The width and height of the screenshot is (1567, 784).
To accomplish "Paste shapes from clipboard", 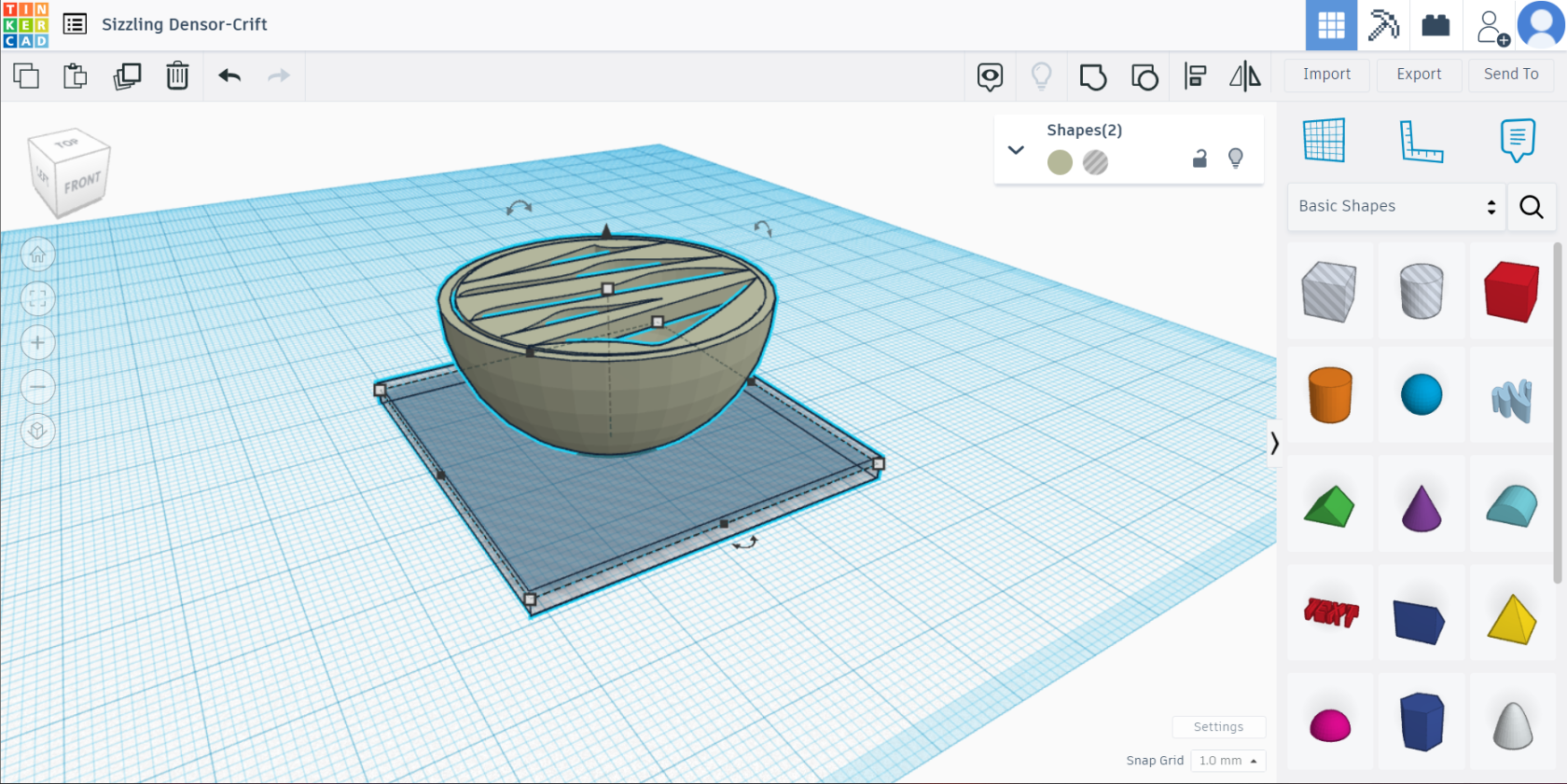I will [x=76, y=76].
